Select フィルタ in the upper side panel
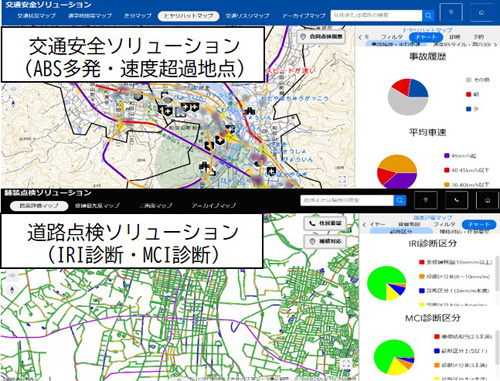The height and width of the screenshot is (381, 500). (x=392, y=37)
